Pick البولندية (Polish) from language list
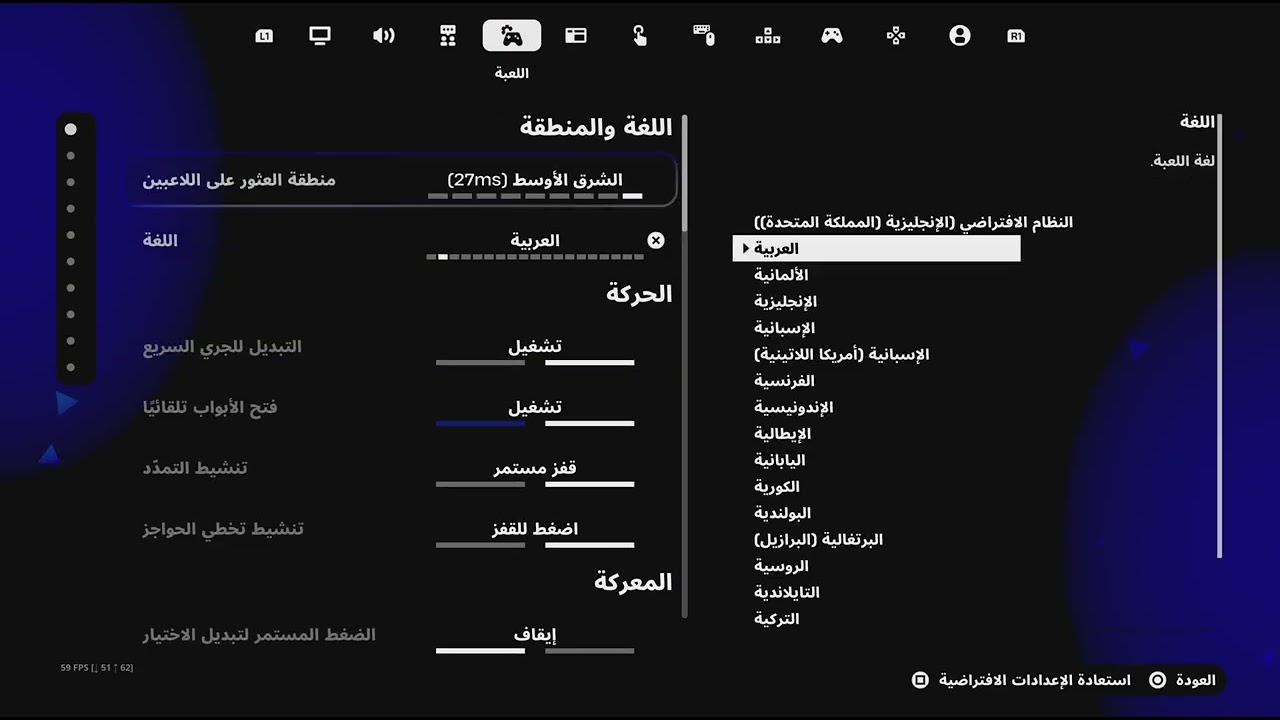Screen dimensions: 1280x720 coord(782,513)
